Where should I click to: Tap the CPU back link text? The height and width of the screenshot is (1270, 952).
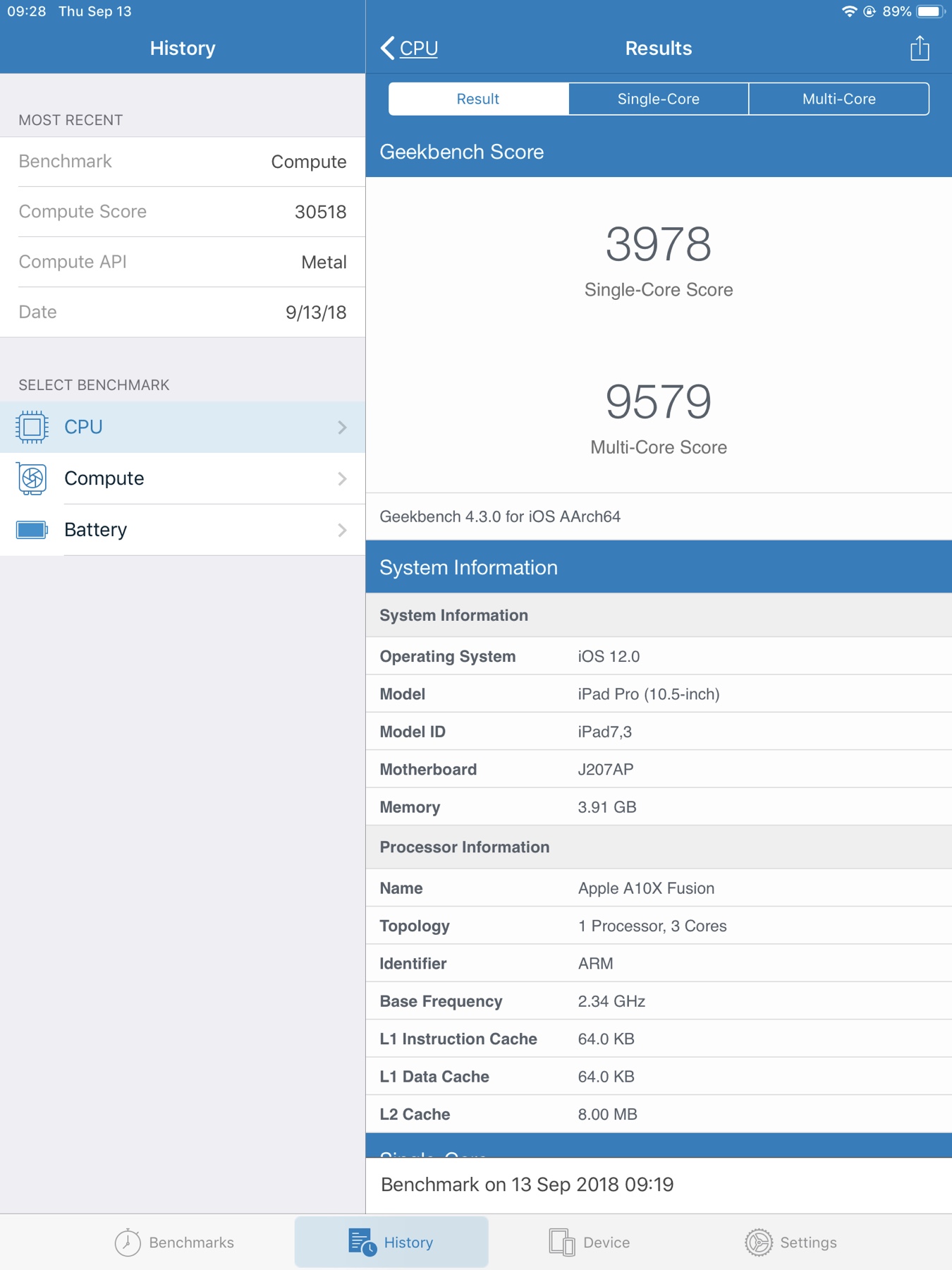tap(419, 48)
